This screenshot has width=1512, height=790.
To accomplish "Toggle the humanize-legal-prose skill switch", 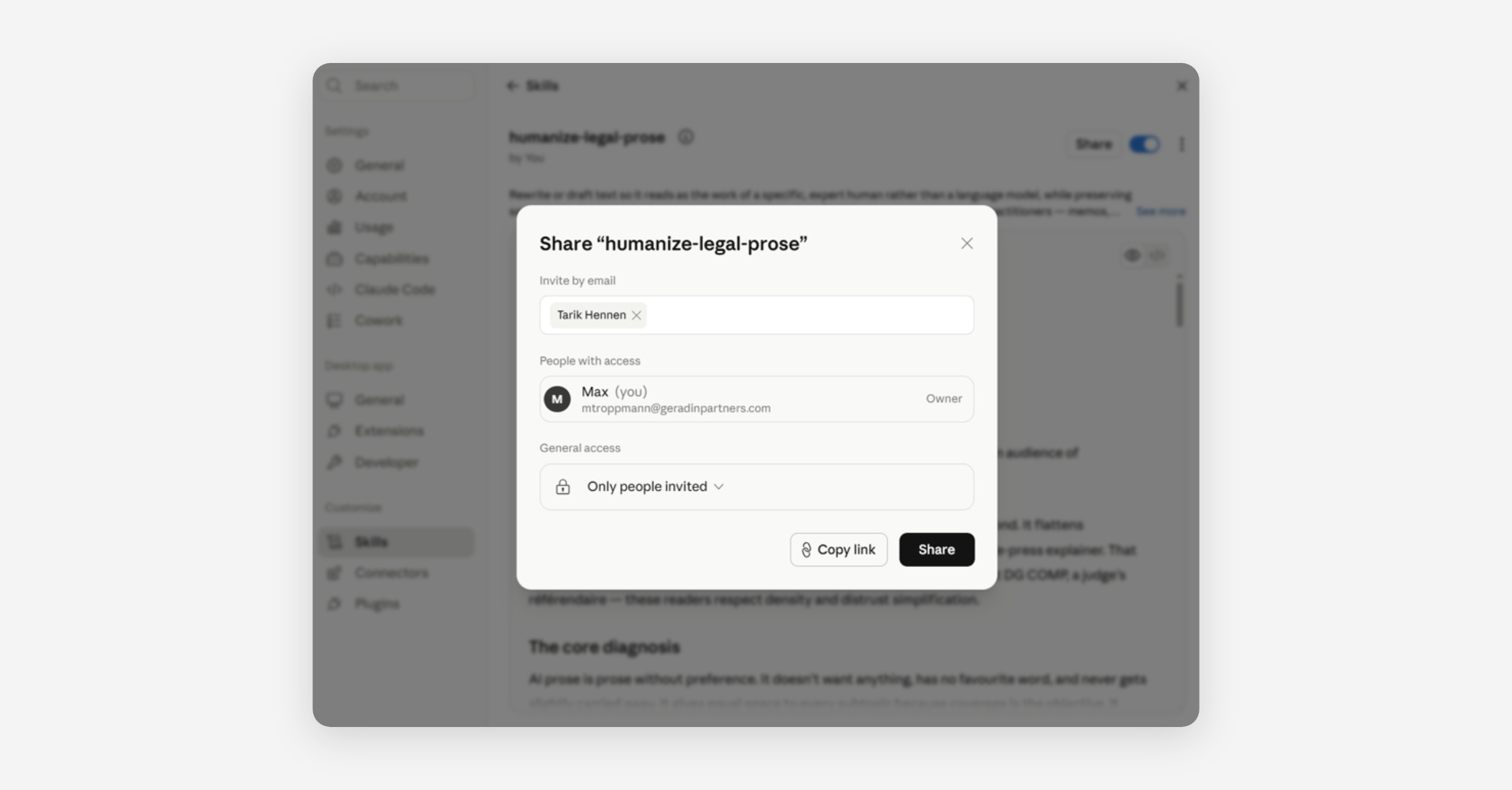I will (x=1144, y=144).
